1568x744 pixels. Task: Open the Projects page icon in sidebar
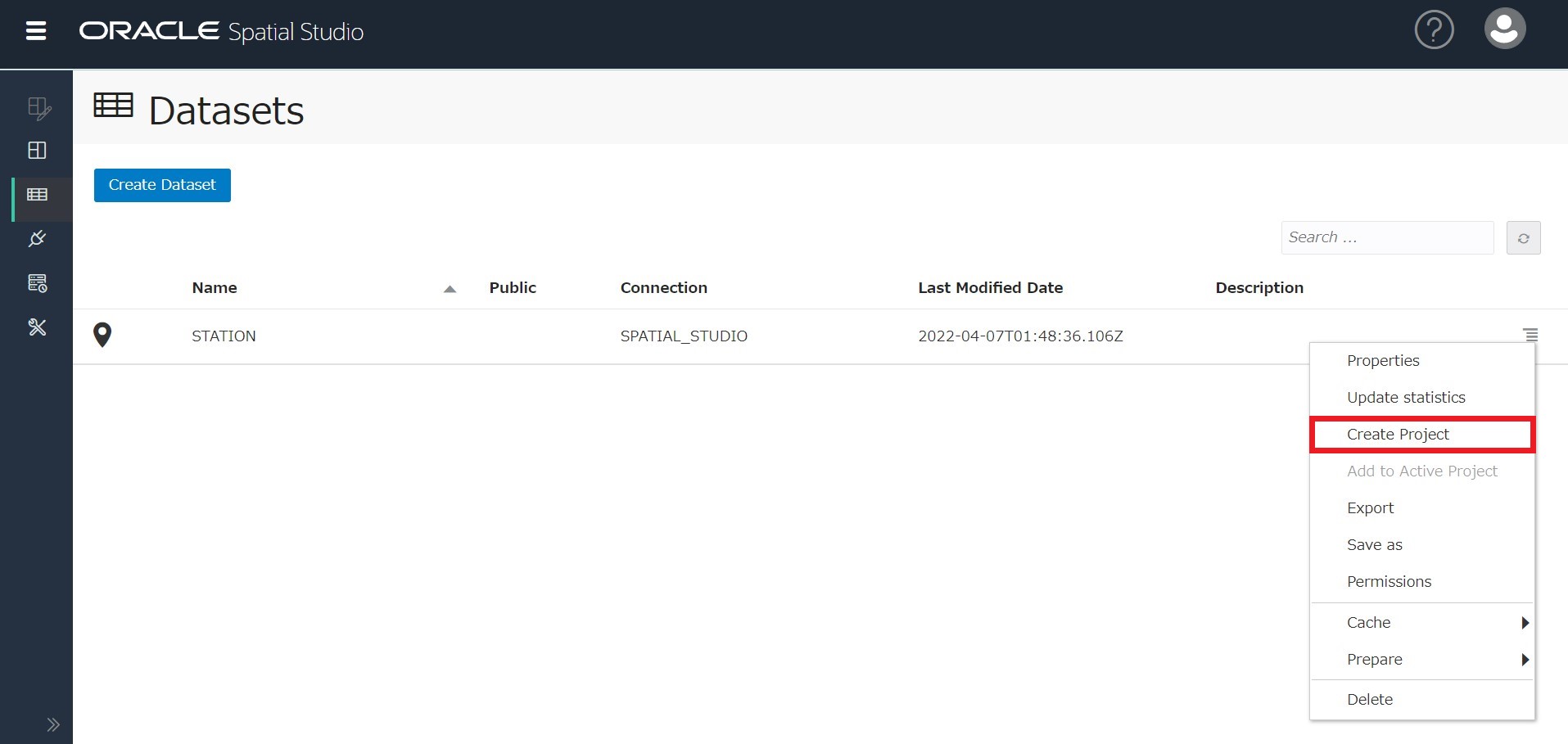click(38, 151)
